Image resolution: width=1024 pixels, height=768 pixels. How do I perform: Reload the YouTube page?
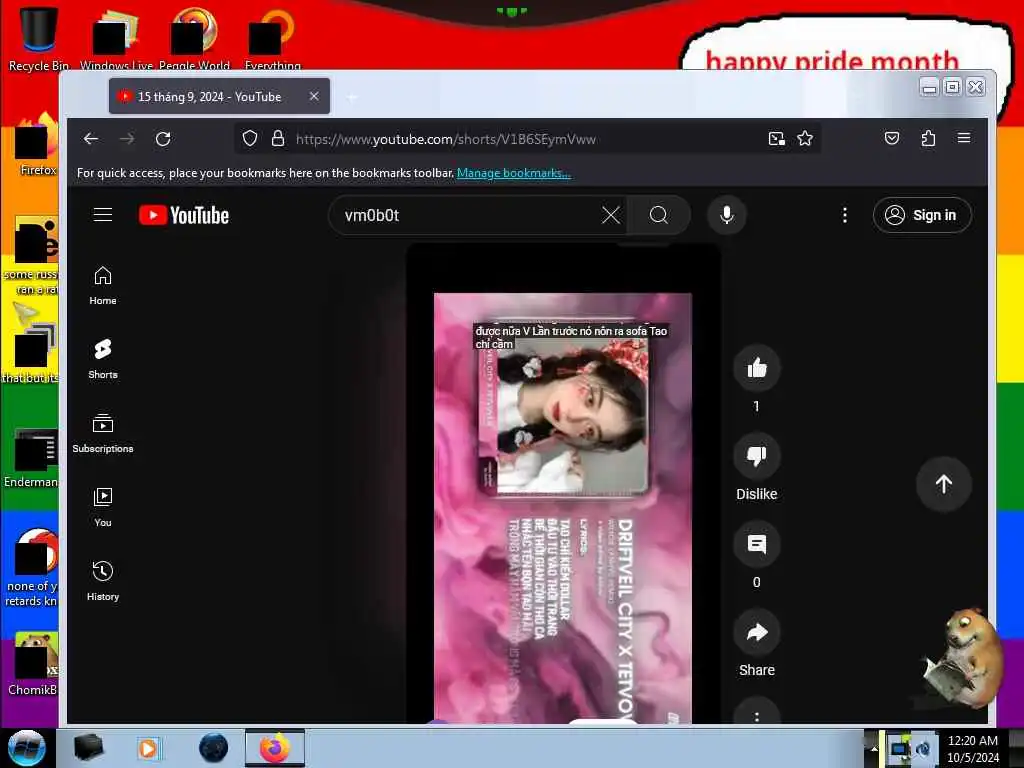click(x=163, y=138)
